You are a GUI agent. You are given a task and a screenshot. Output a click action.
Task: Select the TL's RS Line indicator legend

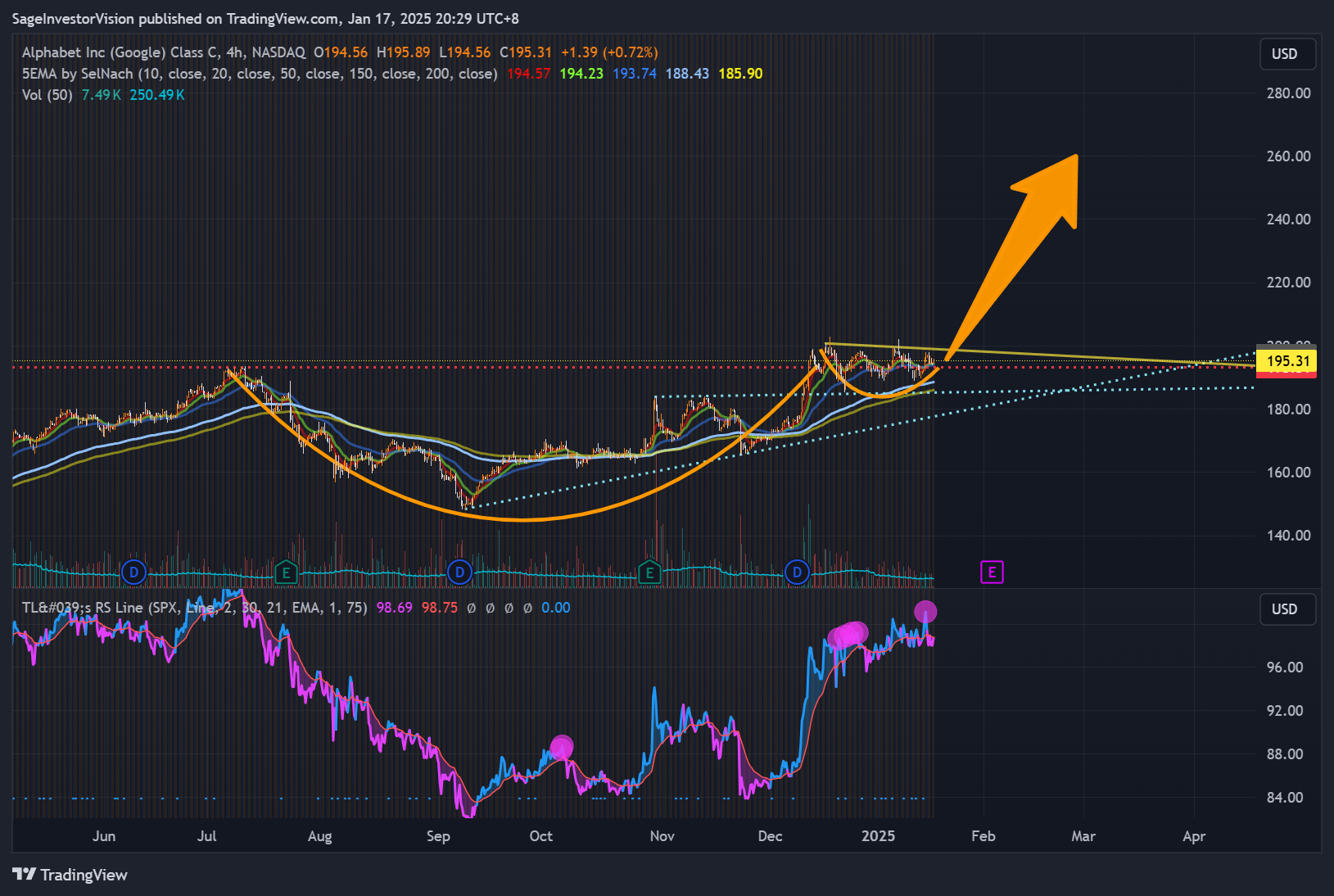[195, 608]
